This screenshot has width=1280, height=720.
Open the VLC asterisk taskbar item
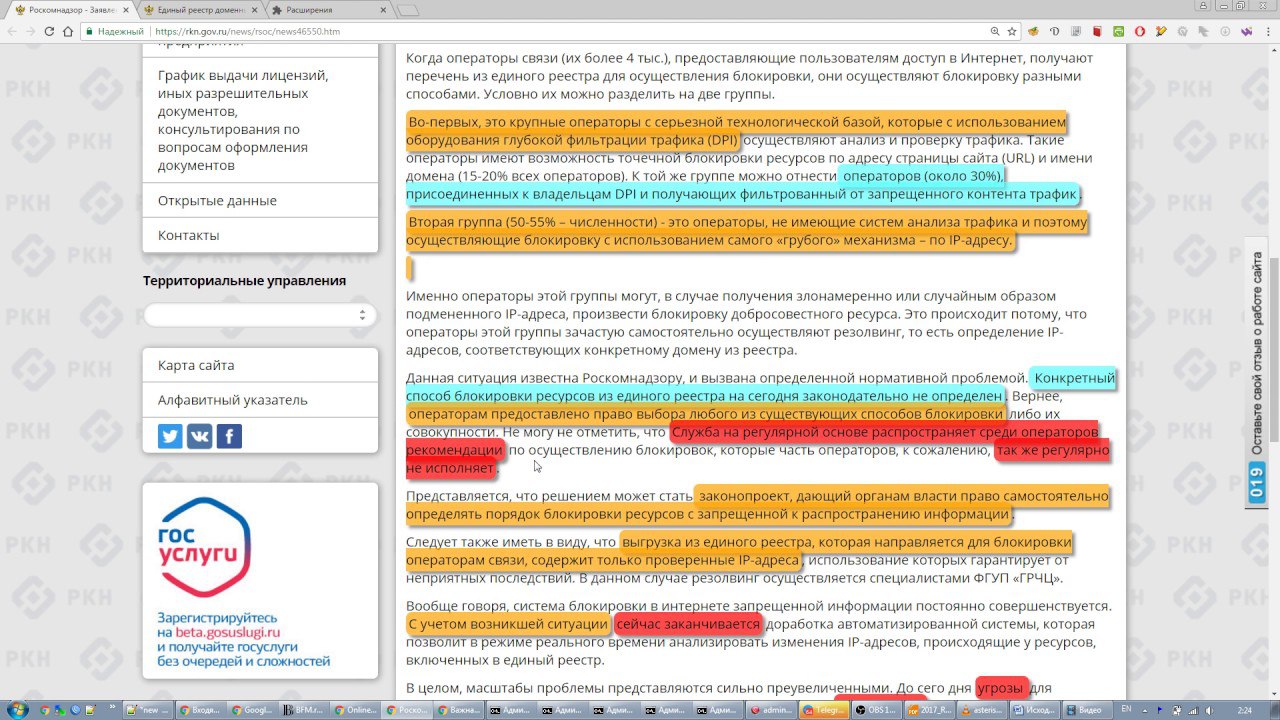point(980,710)
